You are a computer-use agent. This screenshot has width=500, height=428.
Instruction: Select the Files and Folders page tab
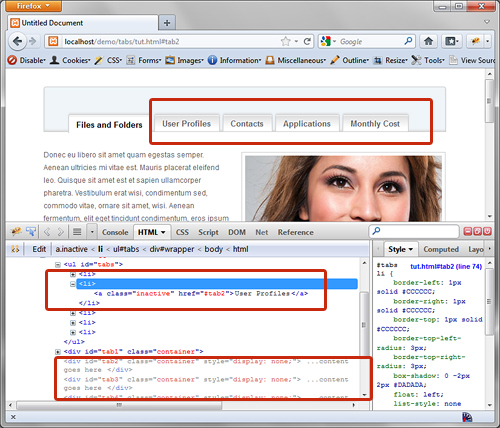(109, 125)
